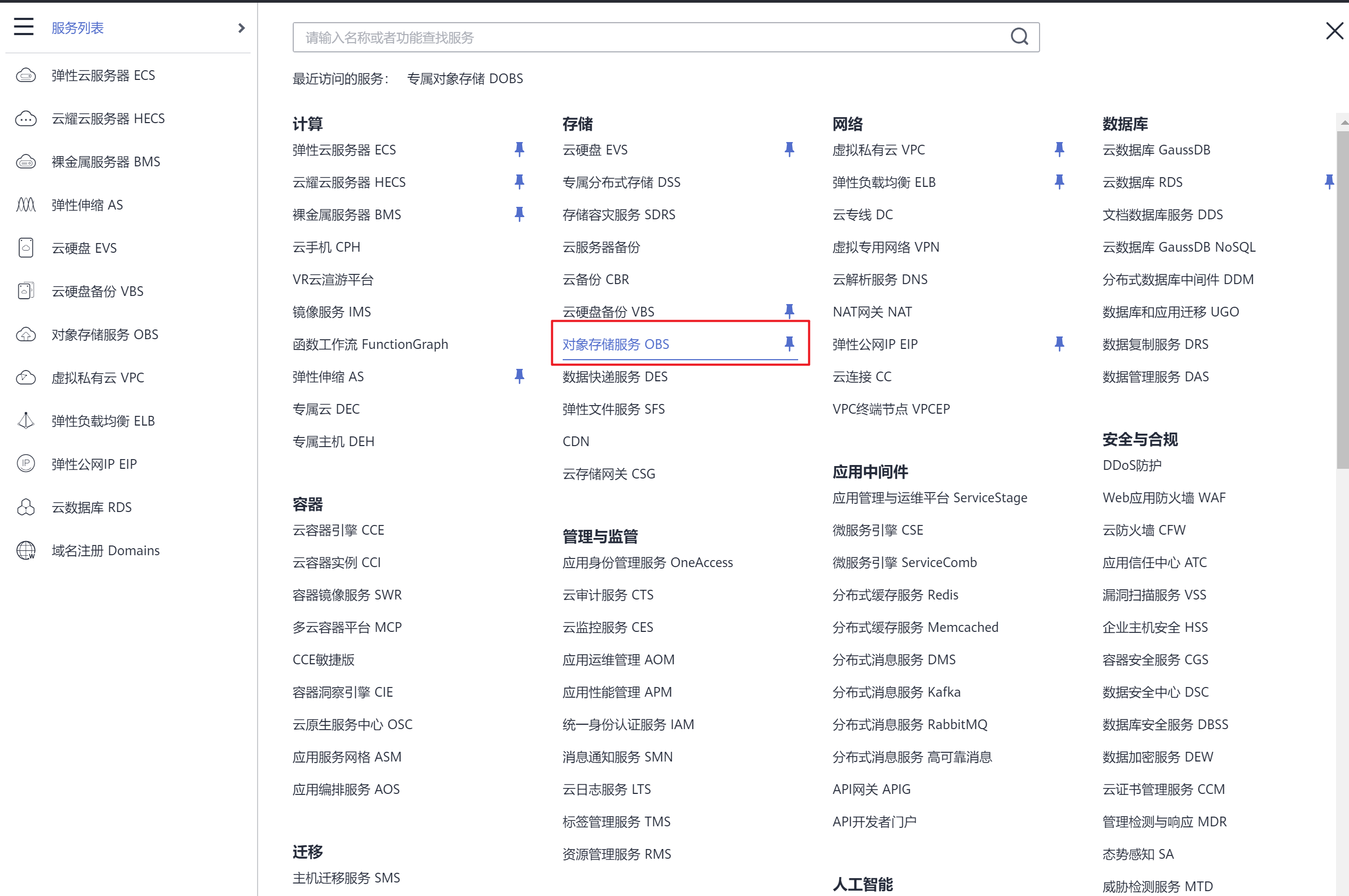Click sidebar 云耀云服务器 HECS icon
The width and height of the screenshot is (1349, 896).
point(26,119)
